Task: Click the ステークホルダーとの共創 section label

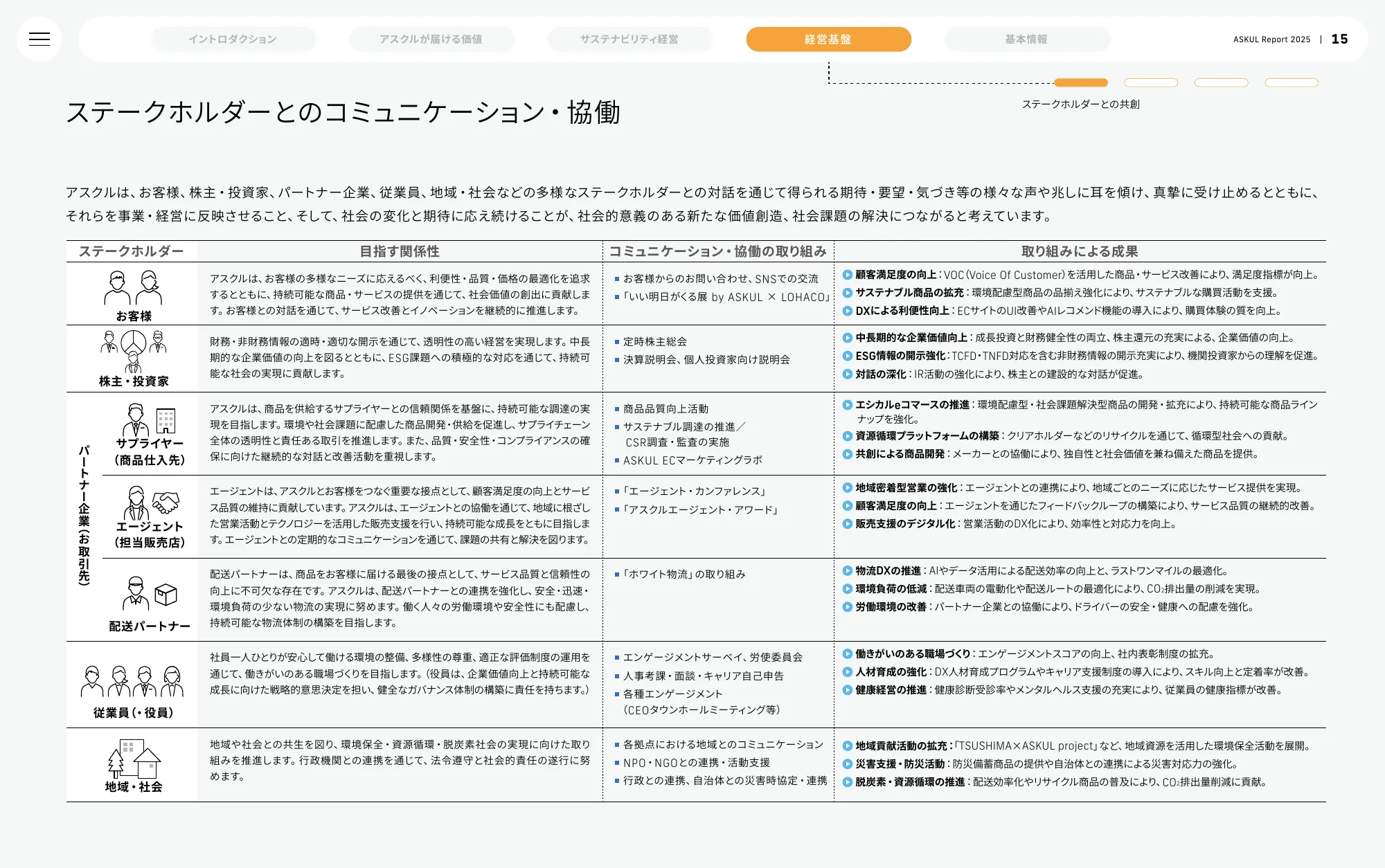Action: [1080, 105]
